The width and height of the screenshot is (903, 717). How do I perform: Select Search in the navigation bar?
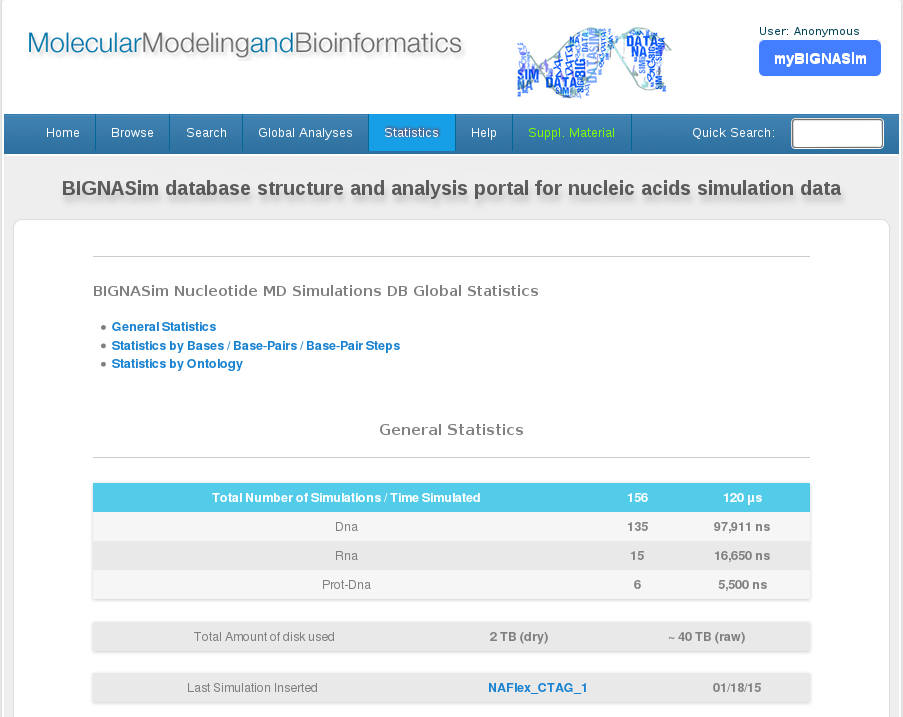pos(206,133)
